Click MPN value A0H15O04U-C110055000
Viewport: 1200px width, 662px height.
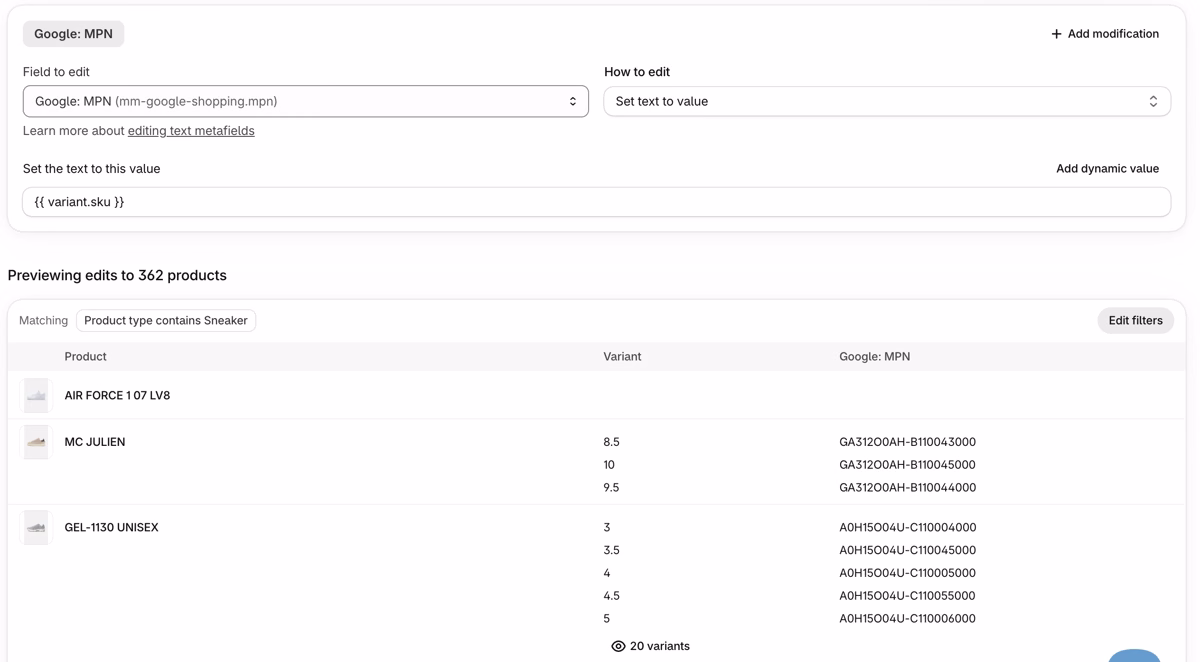coord(907,596)
